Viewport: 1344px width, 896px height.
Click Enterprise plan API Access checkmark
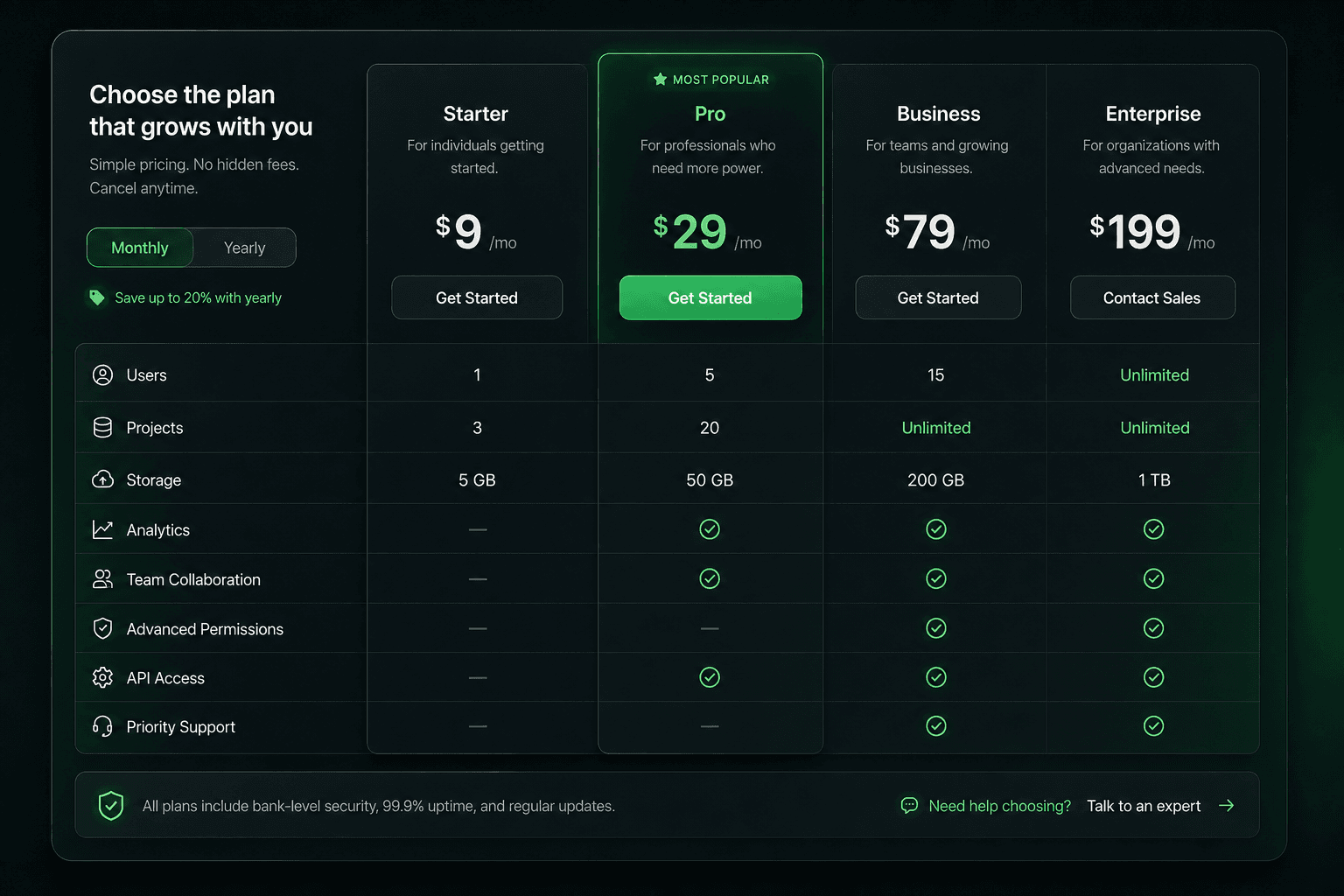coord(1154,677)
